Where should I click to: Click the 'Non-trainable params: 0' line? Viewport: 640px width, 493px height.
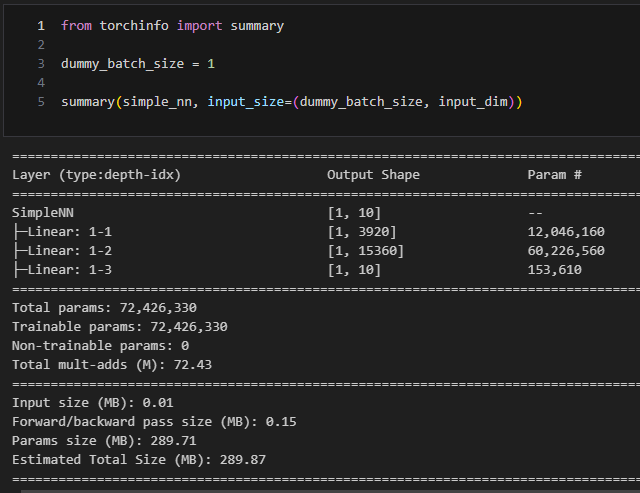click(x=100, y=346)
